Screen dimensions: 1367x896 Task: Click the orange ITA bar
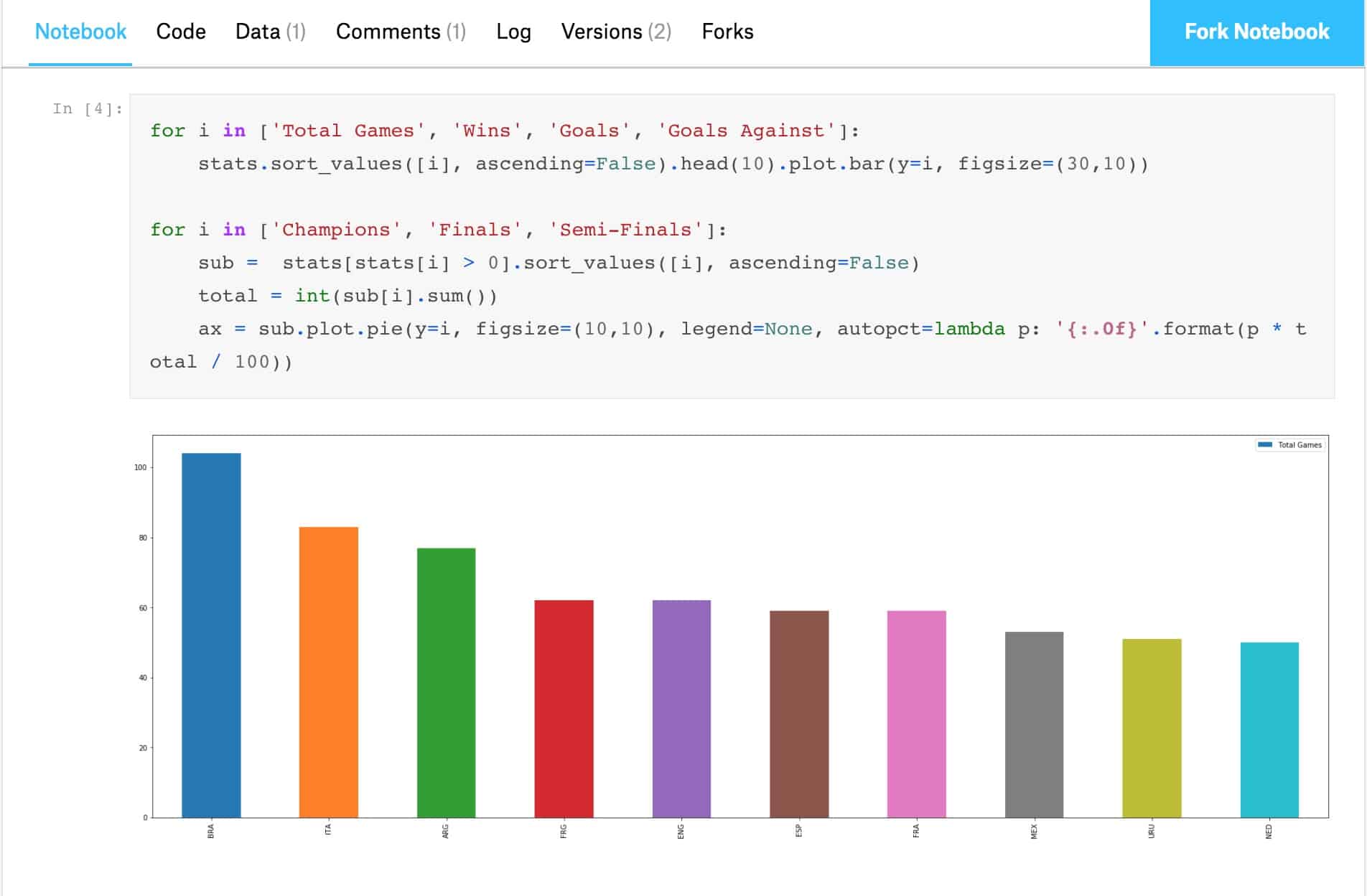[329, 668]
